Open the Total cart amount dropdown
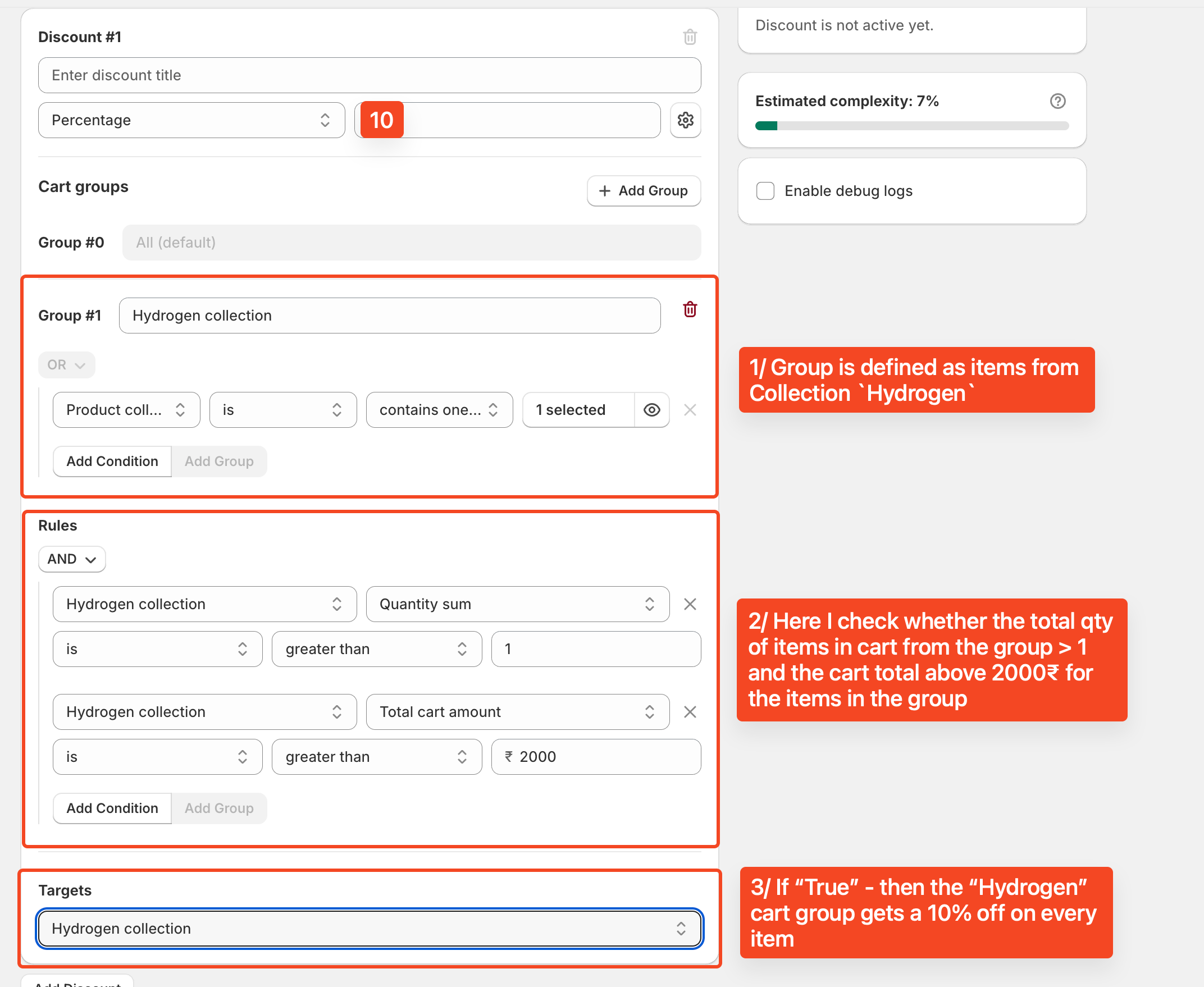 click(517, 712)
